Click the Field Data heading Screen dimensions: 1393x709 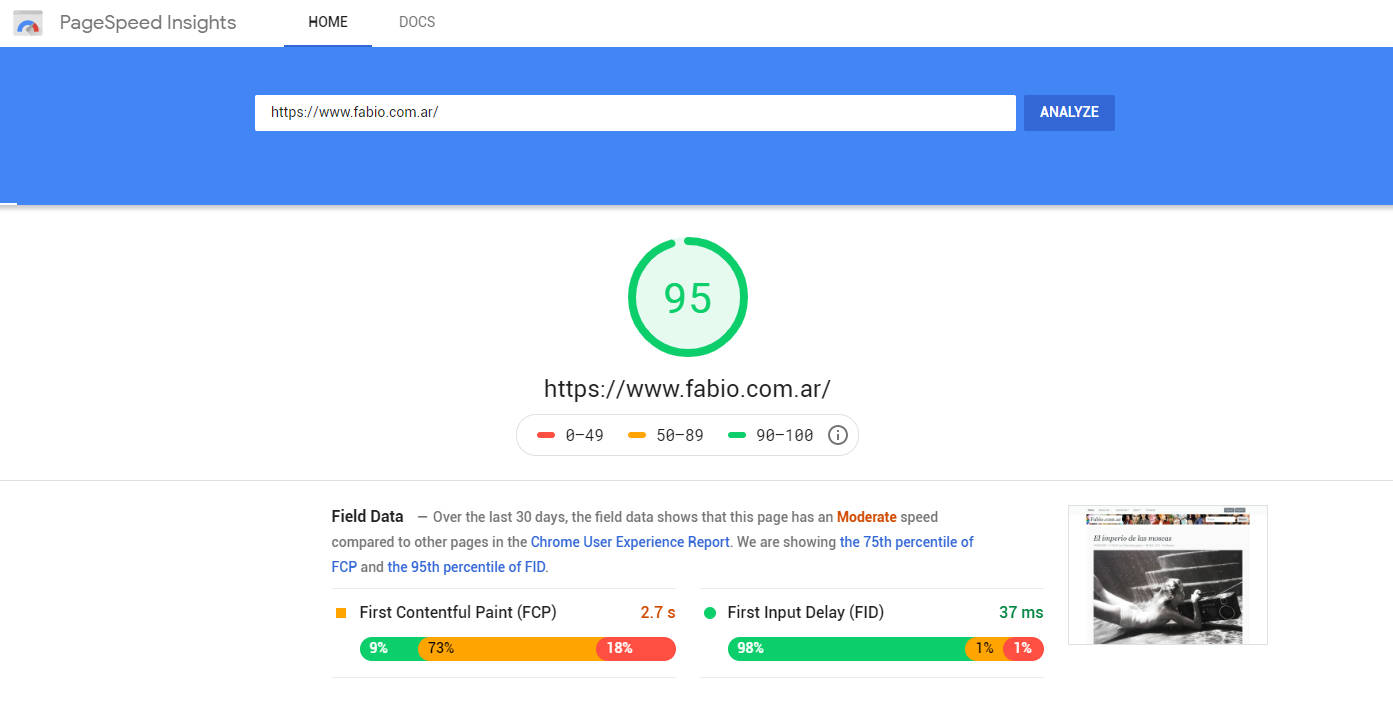368,517
